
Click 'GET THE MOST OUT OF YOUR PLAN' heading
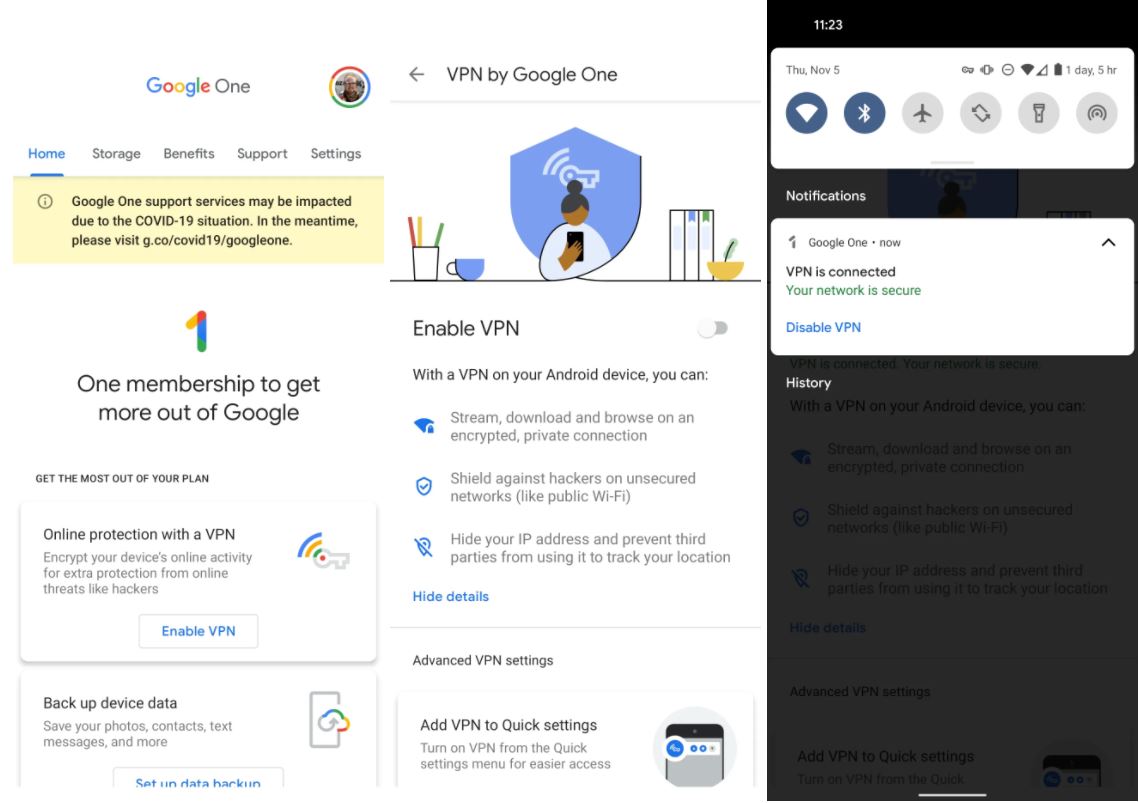pyautogui.click(x=122, y=478)
